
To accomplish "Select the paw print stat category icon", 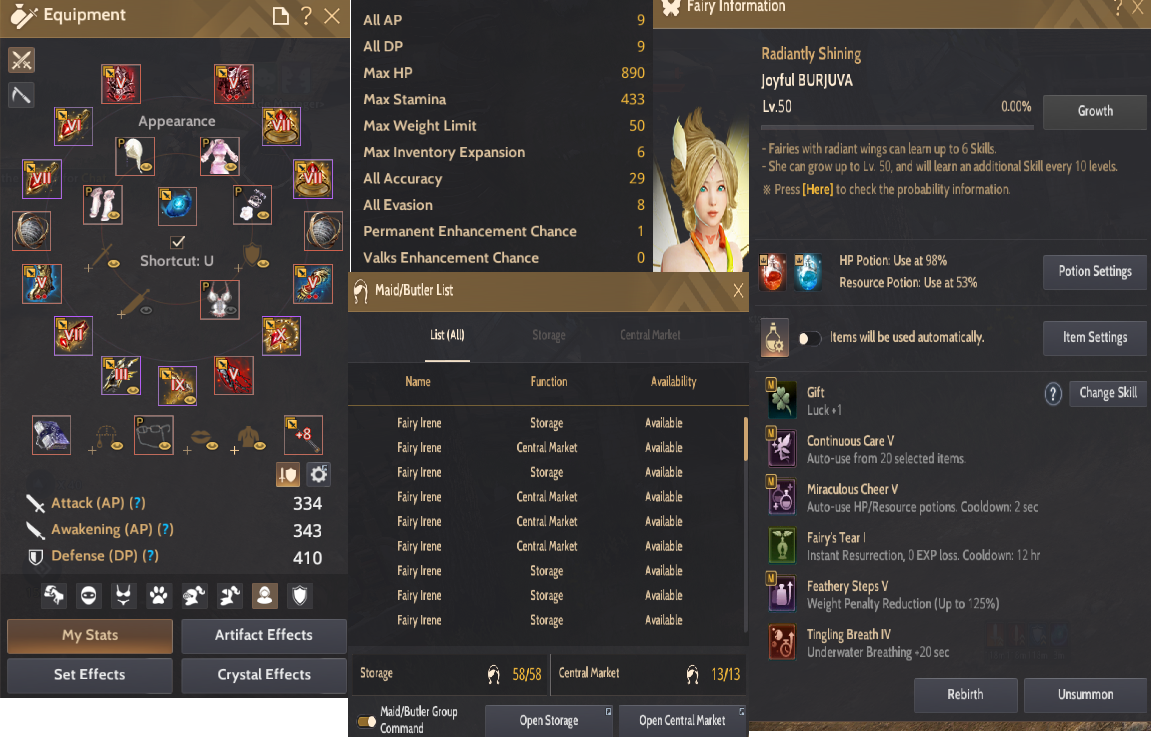I will coord(158,596).
